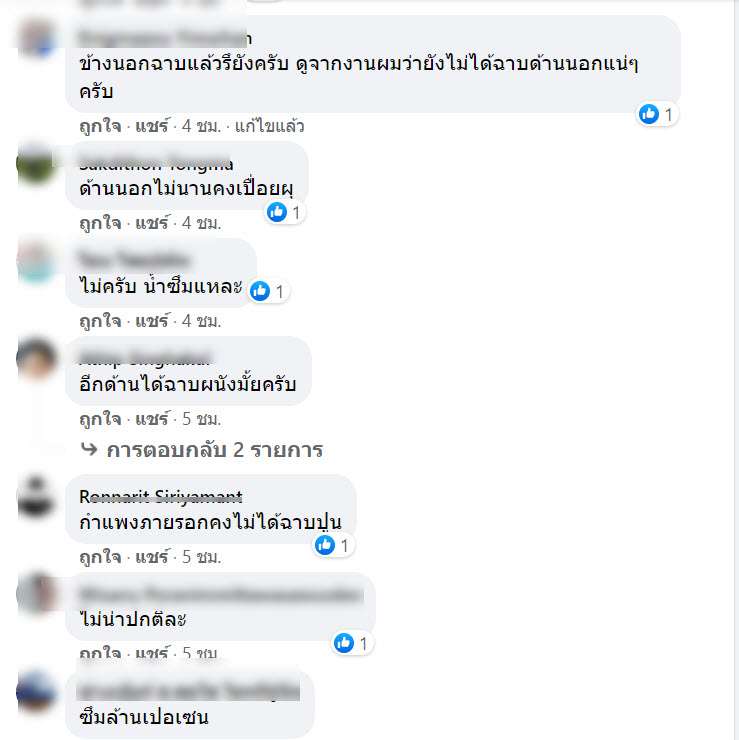Click the reply arrow icon beside replies count
Screen dimensions: 739x740
click(x=89, y=449)
